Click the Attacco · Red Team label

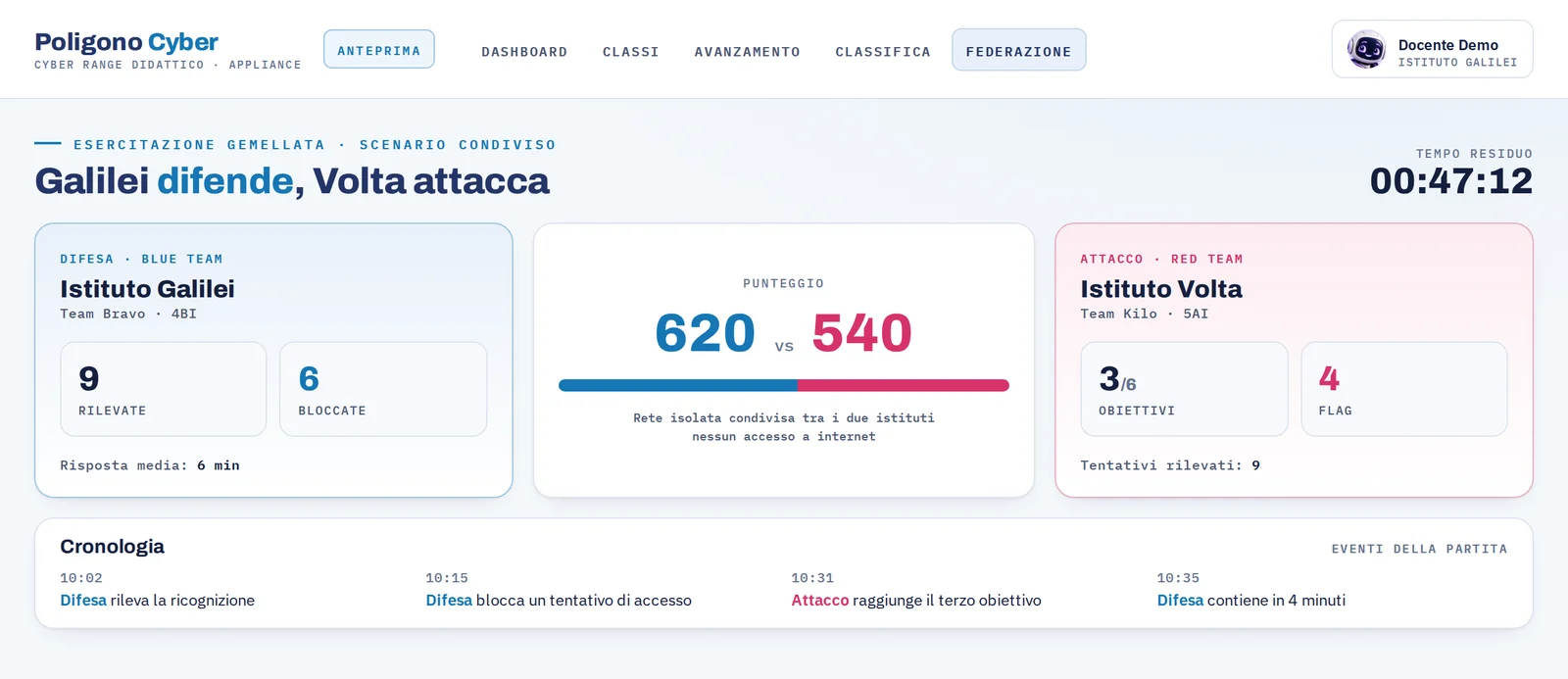1161,260
